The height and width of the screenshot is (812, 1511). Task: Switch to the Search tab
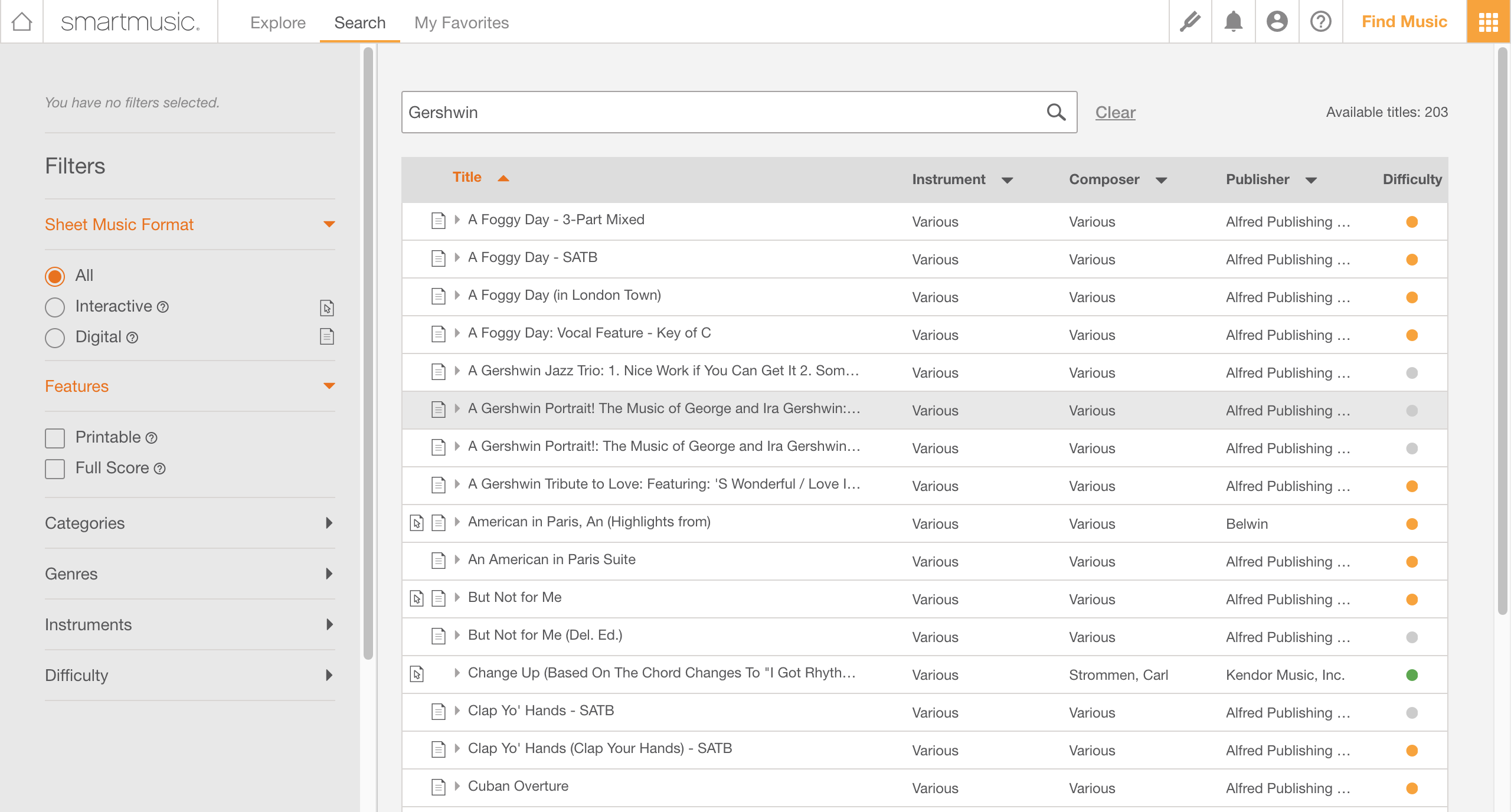pyautogui.click(x=360, y=22)
